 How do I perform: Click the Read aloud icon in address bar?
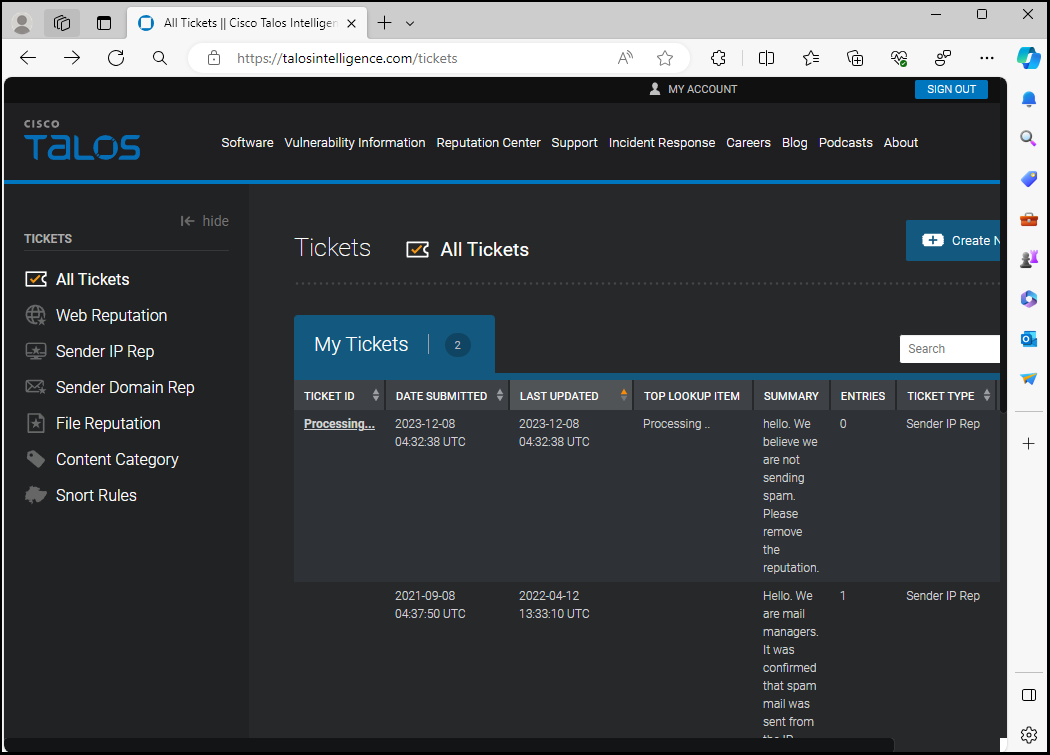coord(625,58)
